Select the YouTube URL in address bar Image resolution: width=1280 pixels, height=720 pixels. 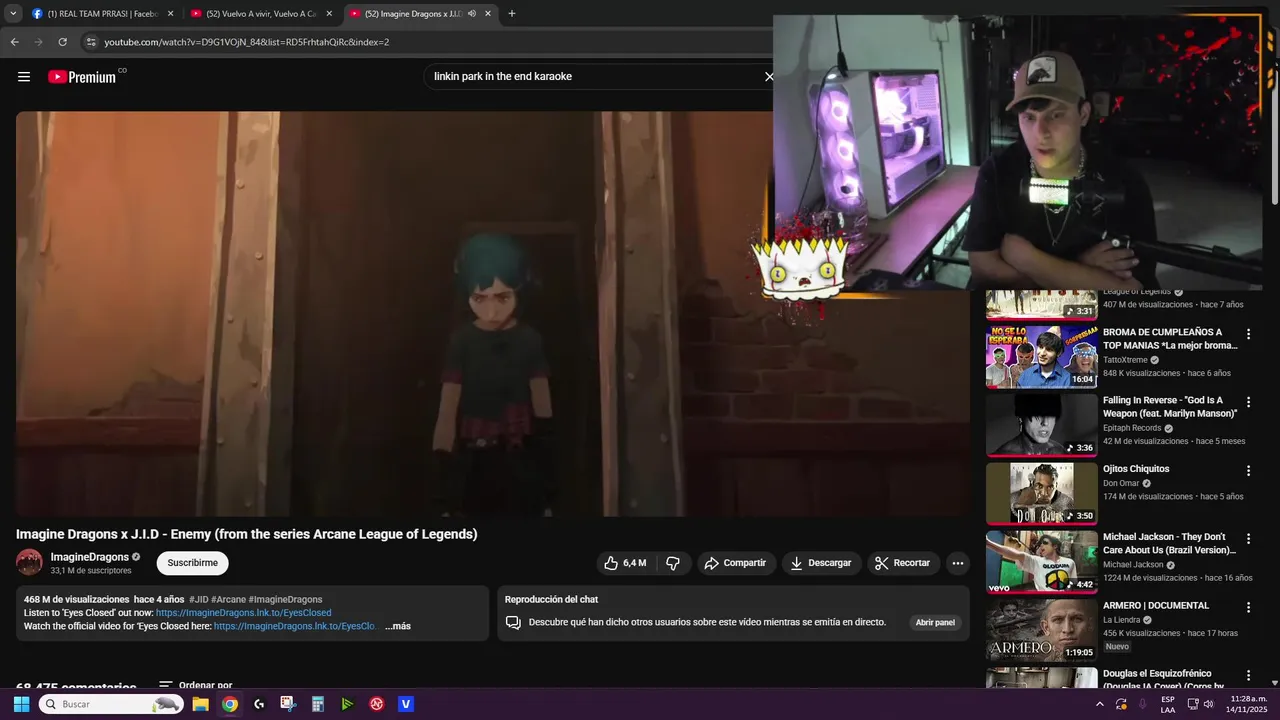[x=247, y=42]
